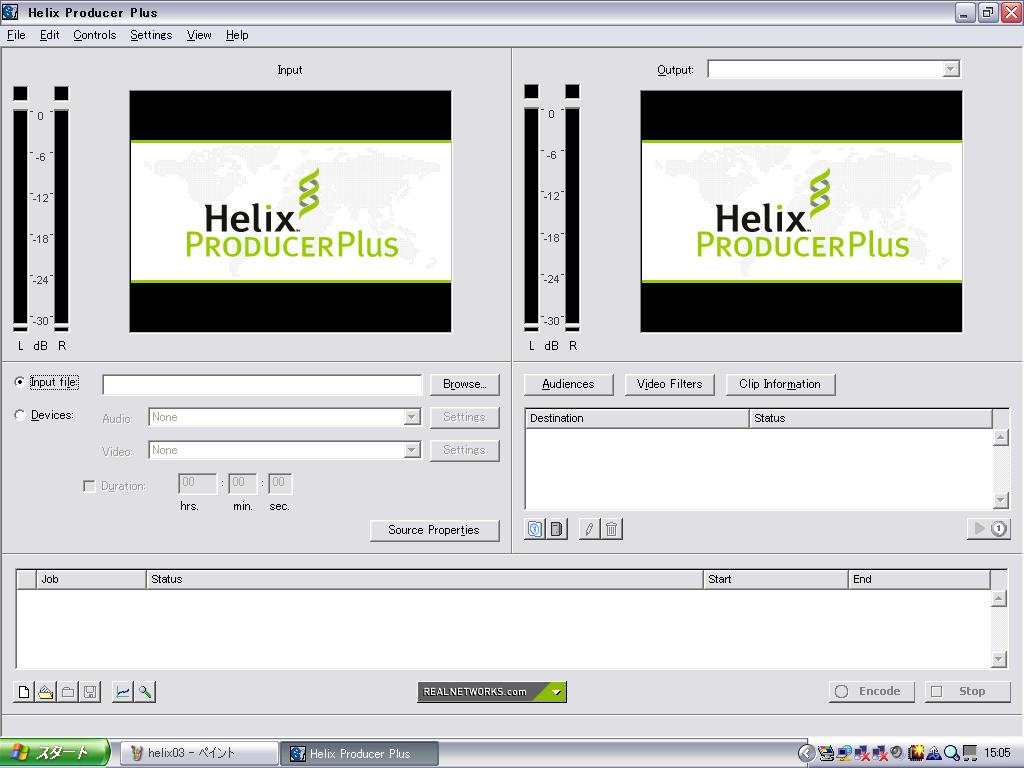
Task: Click the Destination column header
Action: click(x=637, y=418)
